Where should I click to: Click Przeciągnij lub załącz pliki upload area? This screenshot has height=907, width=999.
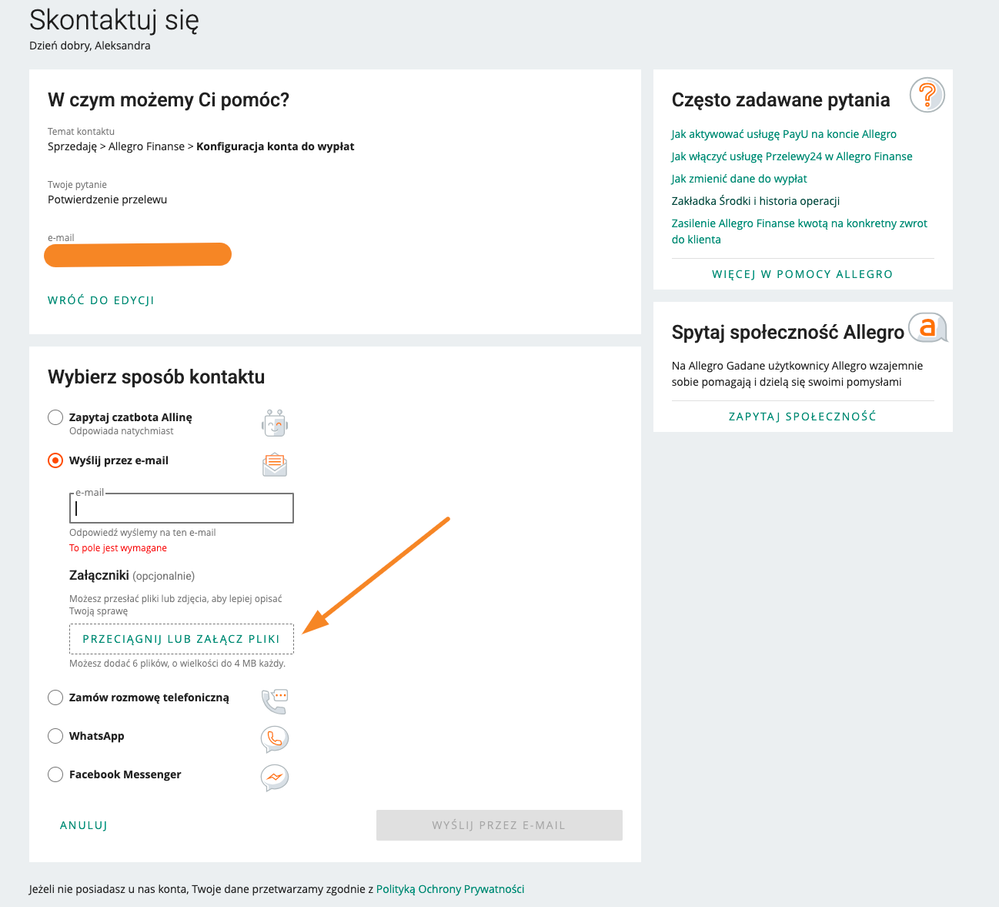tap(181, 638)
